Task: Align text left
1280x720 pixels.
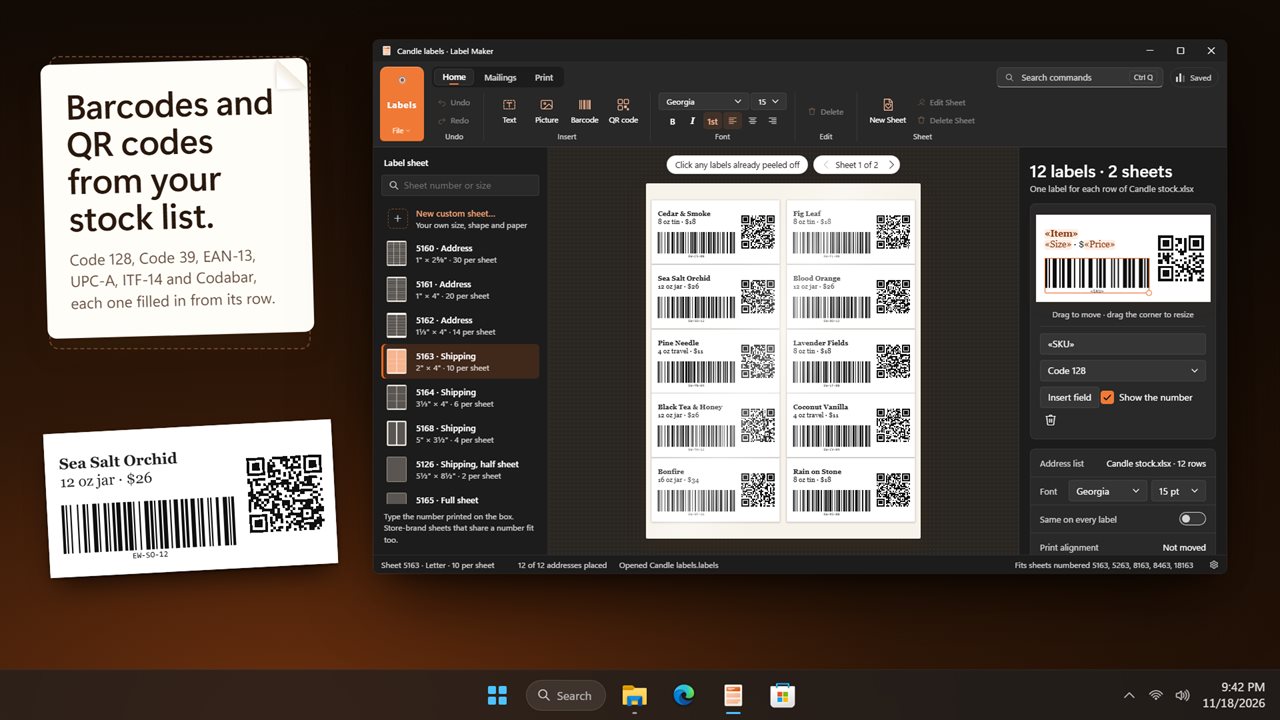Action: [x=733, y=121]
